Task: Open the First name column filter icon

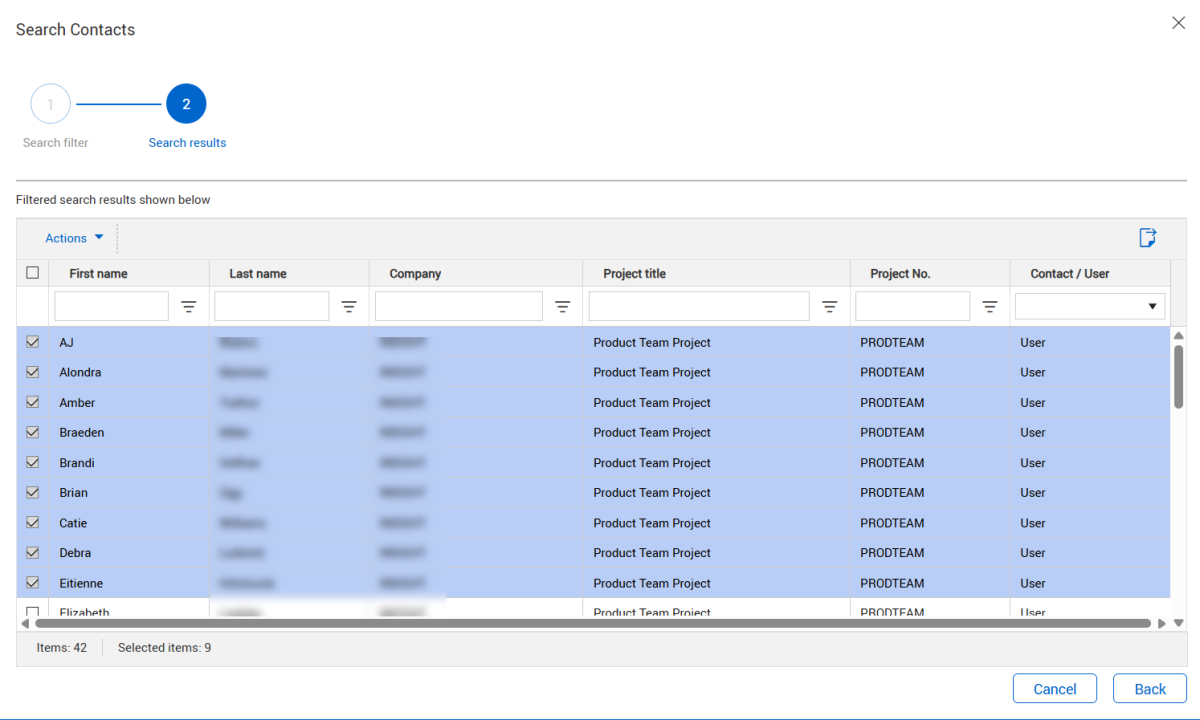Action: click(189, 307)
